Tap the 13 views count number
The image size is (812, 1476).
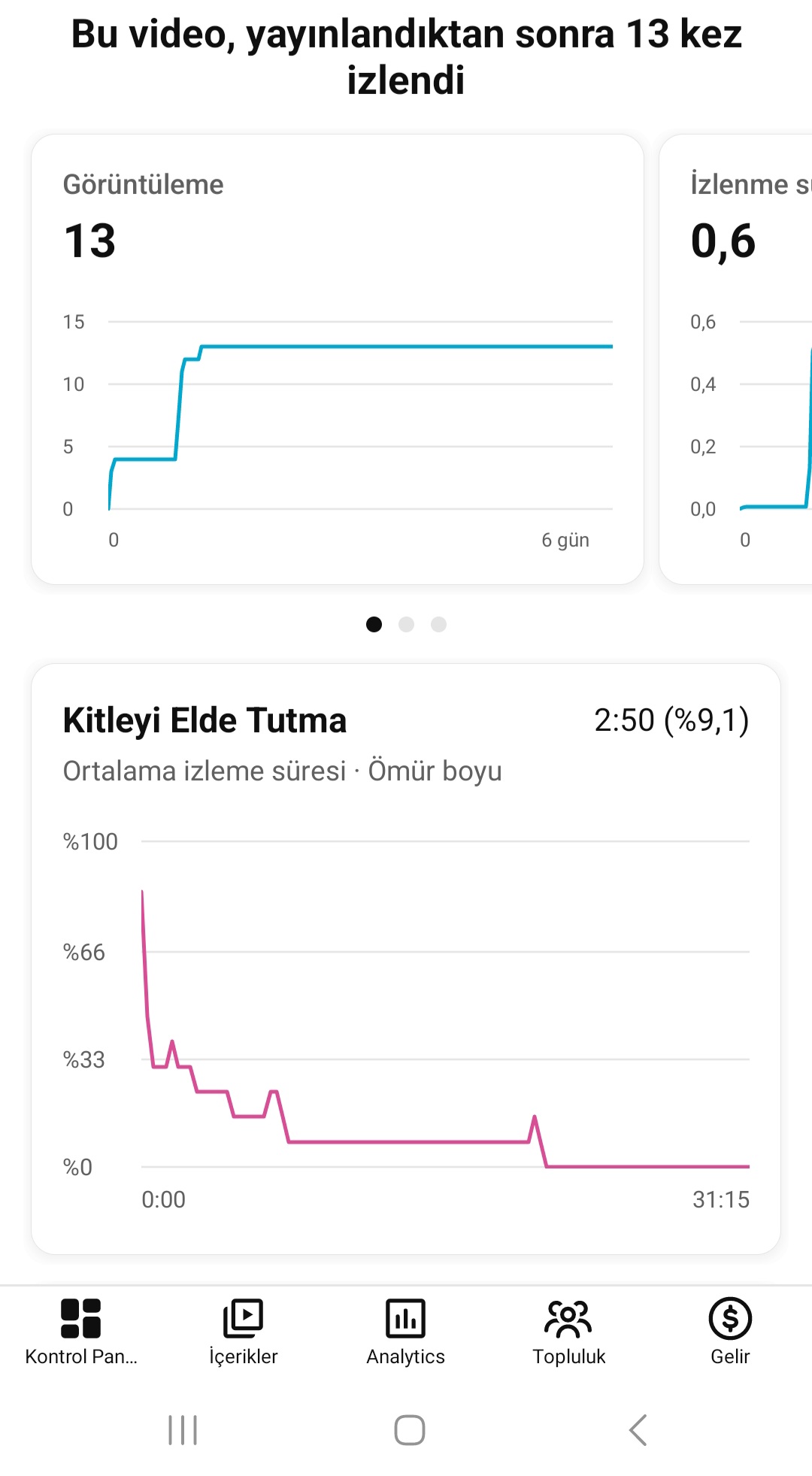pyautogui.click(x=90, y=241)
